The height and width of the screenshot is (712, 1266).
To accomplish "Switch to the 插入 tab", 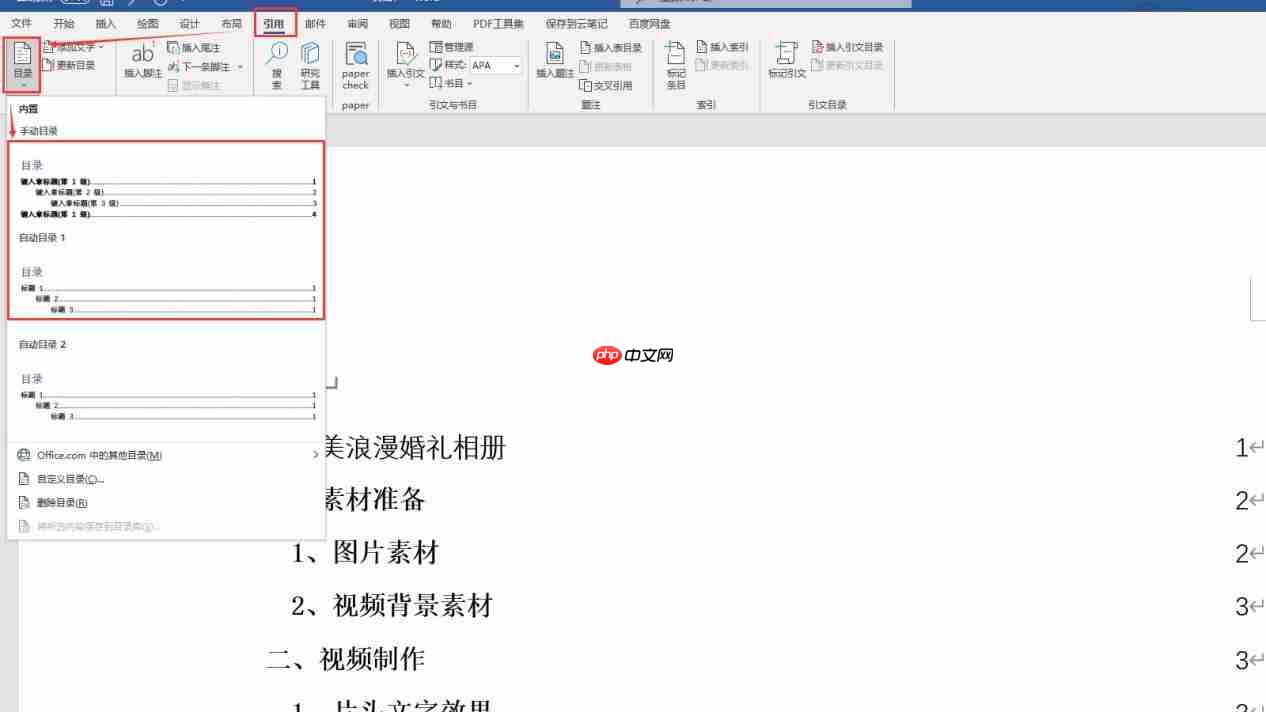I will point(105,23).
